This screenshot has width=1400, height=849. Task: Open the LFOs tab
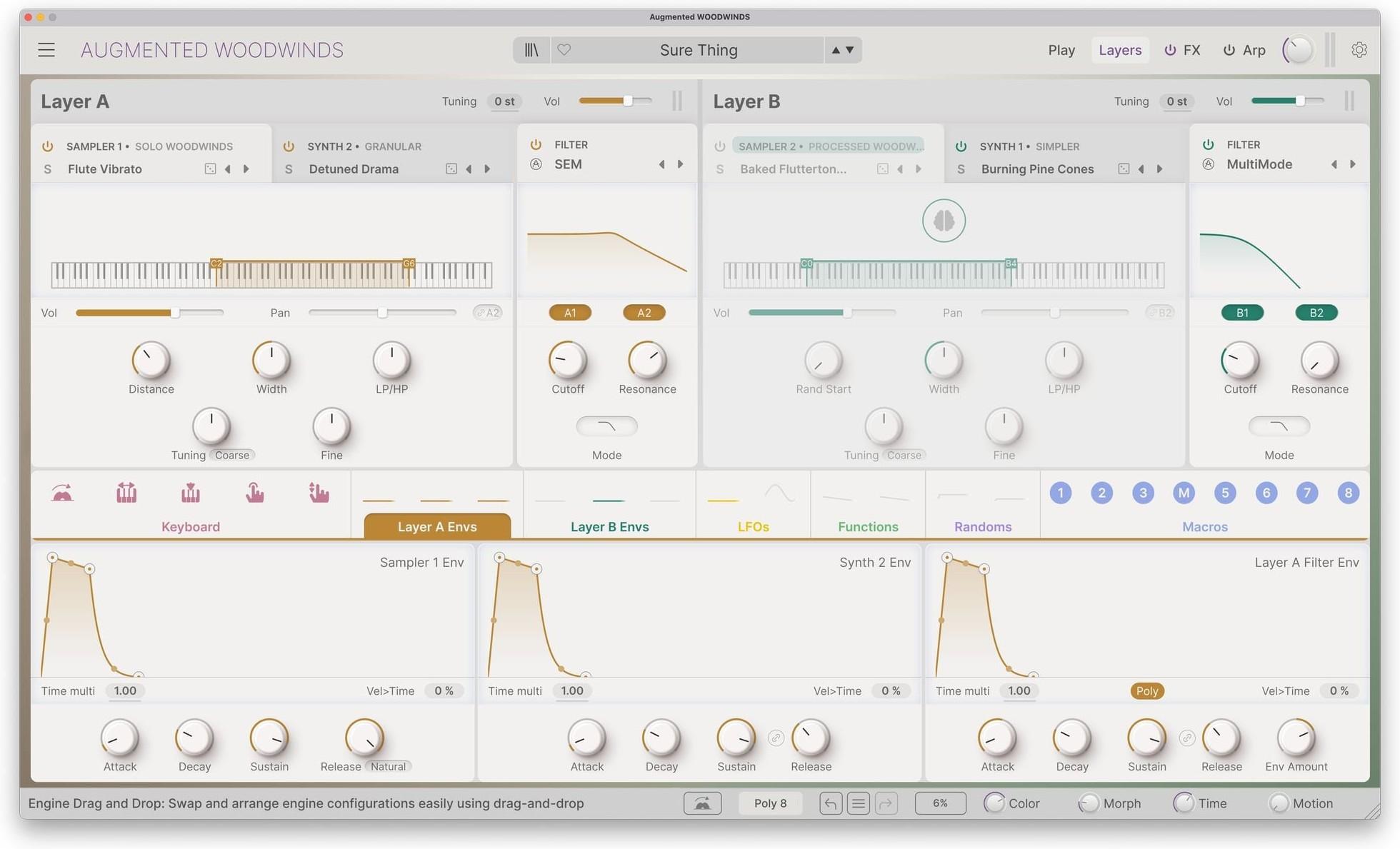coord(753,527)
